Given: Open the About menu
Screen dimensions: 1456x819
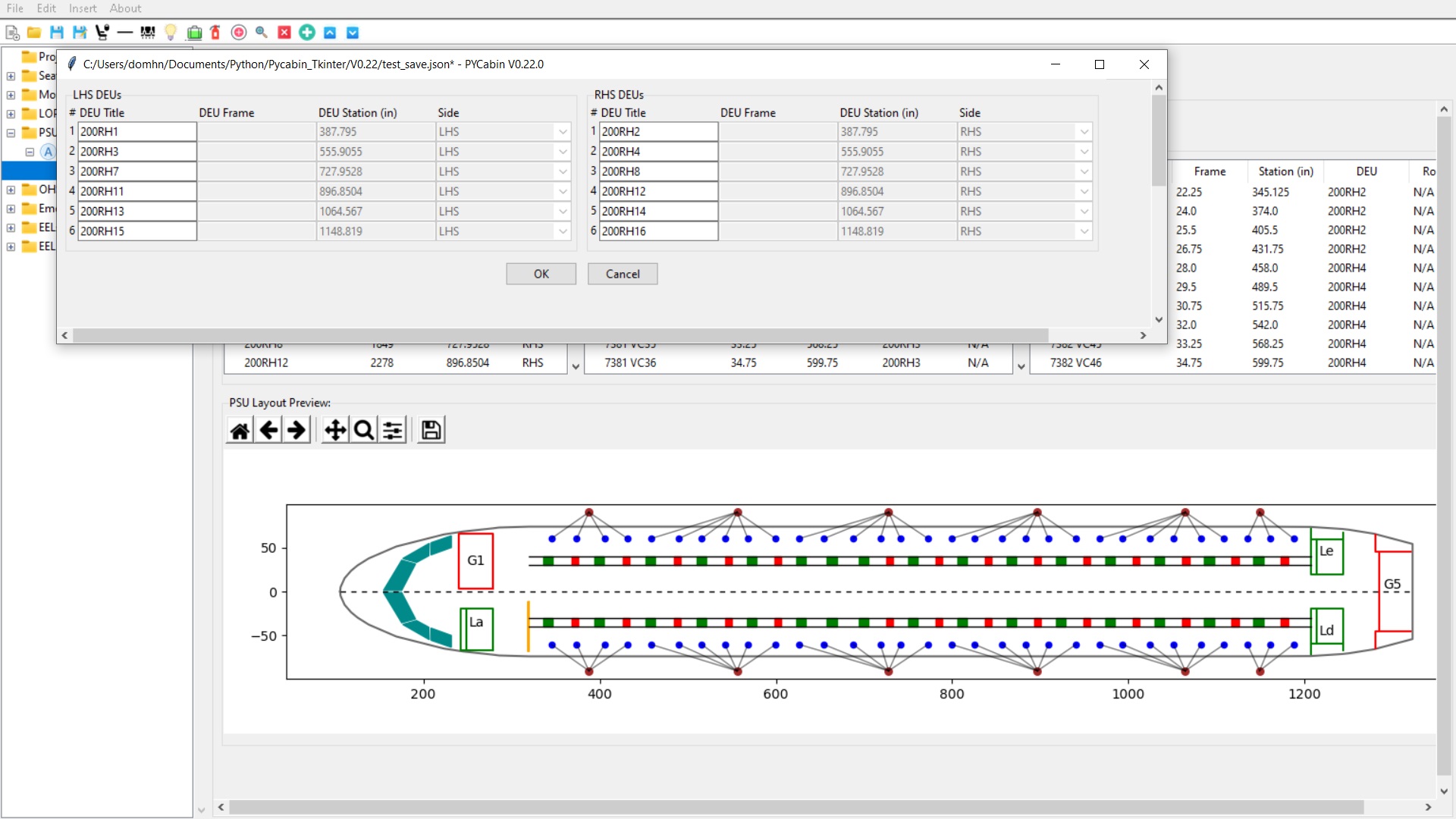Looking at the screenshot, I should tap(125, 8).
